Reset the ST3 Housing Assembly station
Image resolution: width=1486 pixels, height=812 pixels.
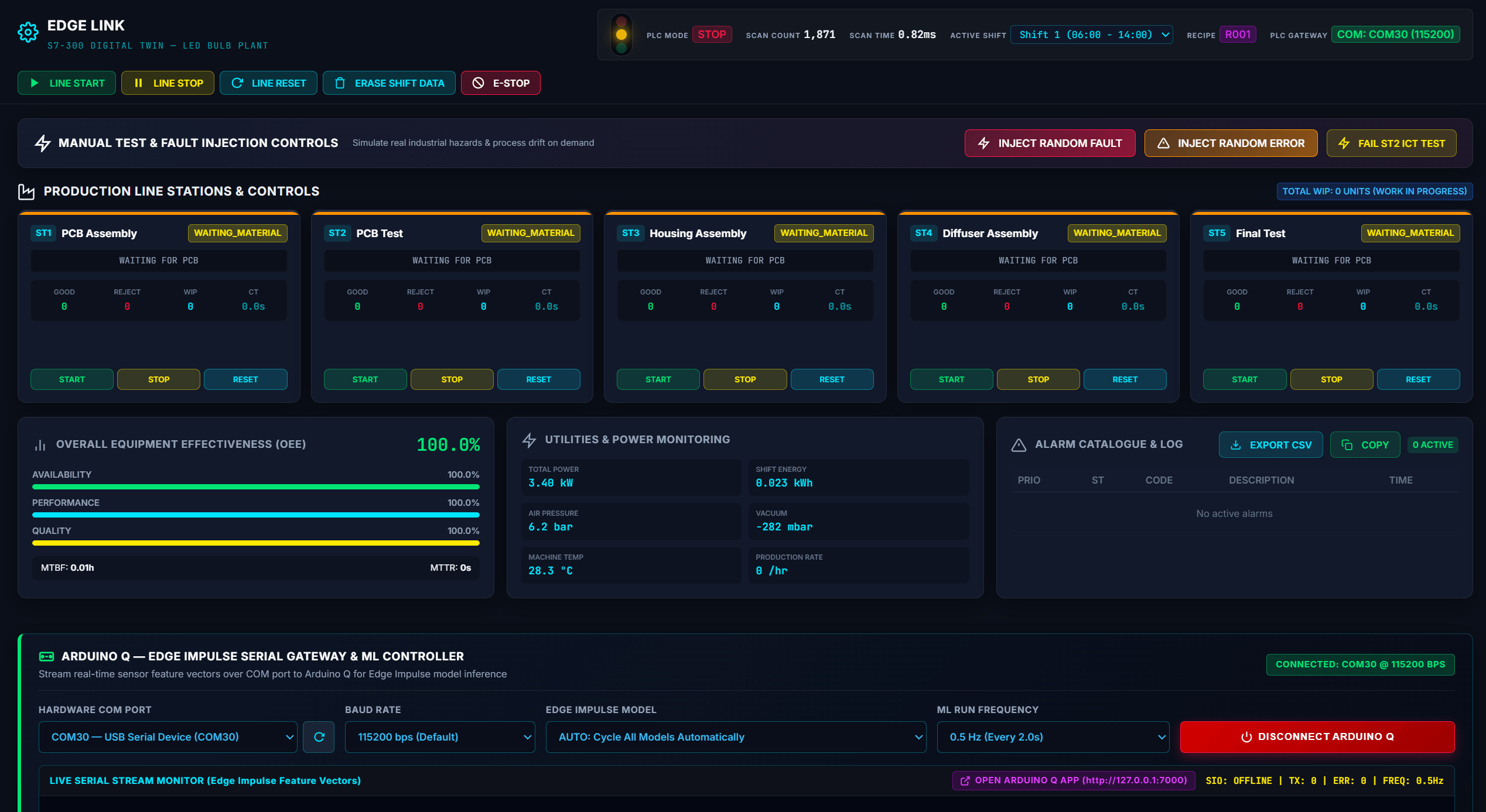(832, 379)
